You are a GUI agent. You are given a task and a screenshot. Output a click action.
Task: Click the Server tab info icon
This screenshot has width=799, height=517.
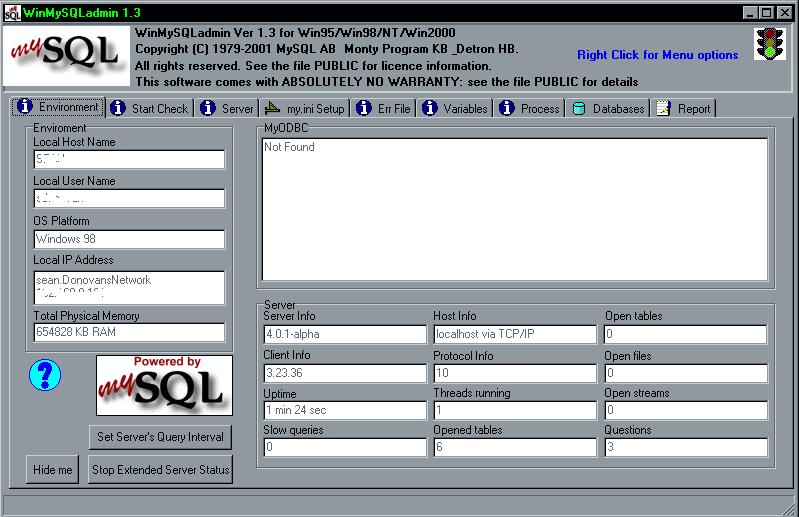pyautogui.click(x=207, y=107)
